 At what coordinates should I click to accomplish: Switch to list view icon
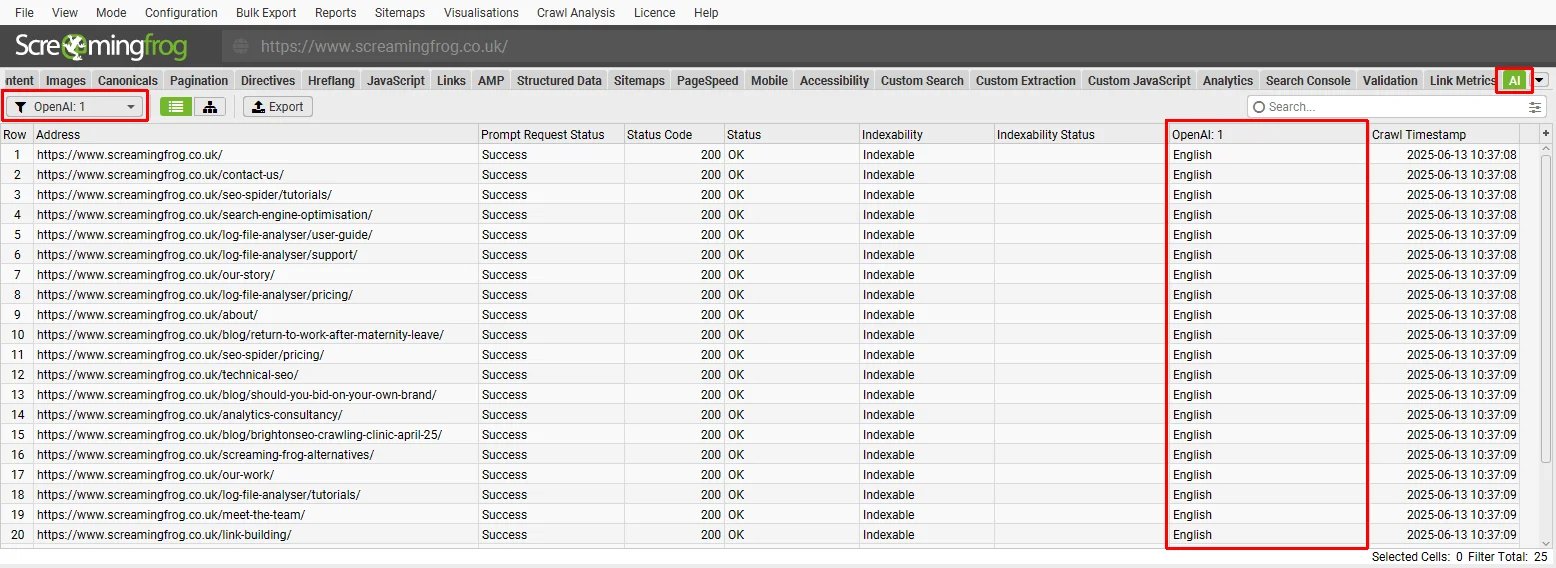coord(177,107)
